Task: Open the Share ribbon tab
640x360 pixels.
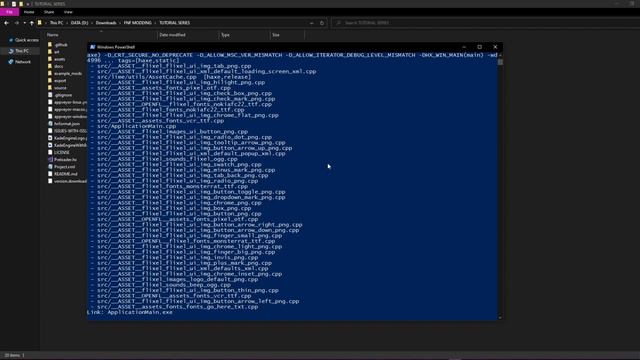Action: [49, 12]
